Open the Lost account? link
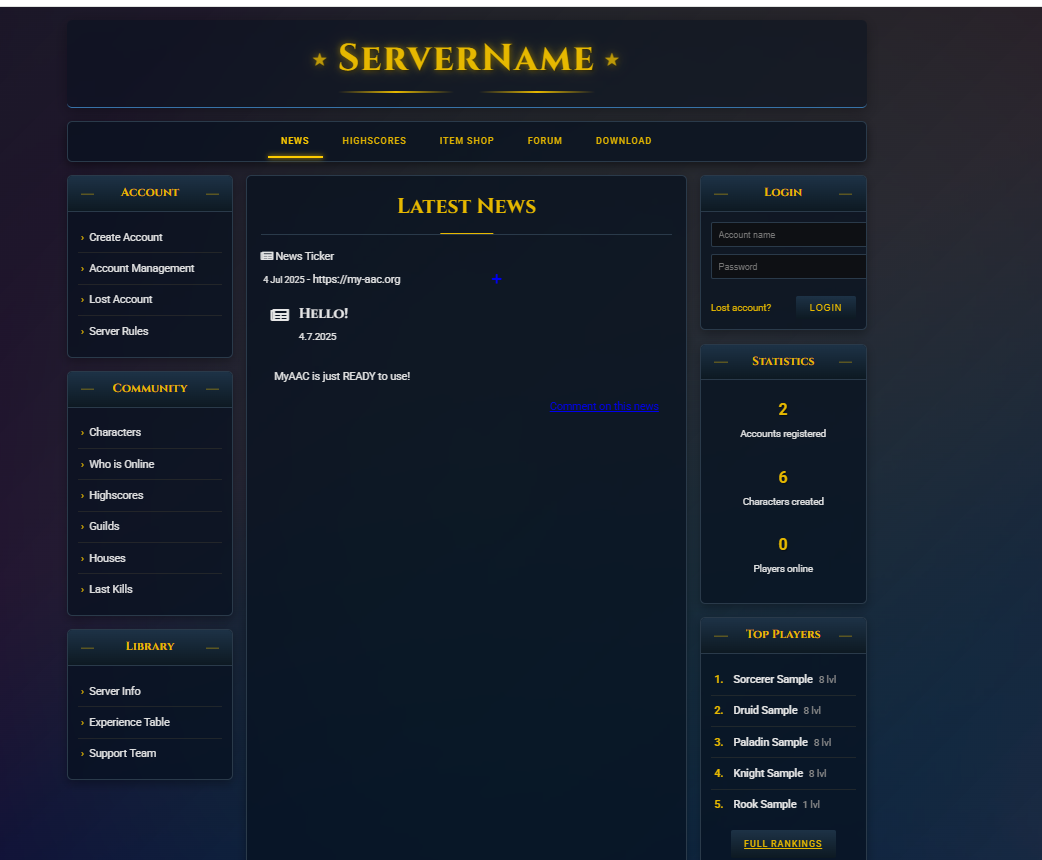 (741, 308)
